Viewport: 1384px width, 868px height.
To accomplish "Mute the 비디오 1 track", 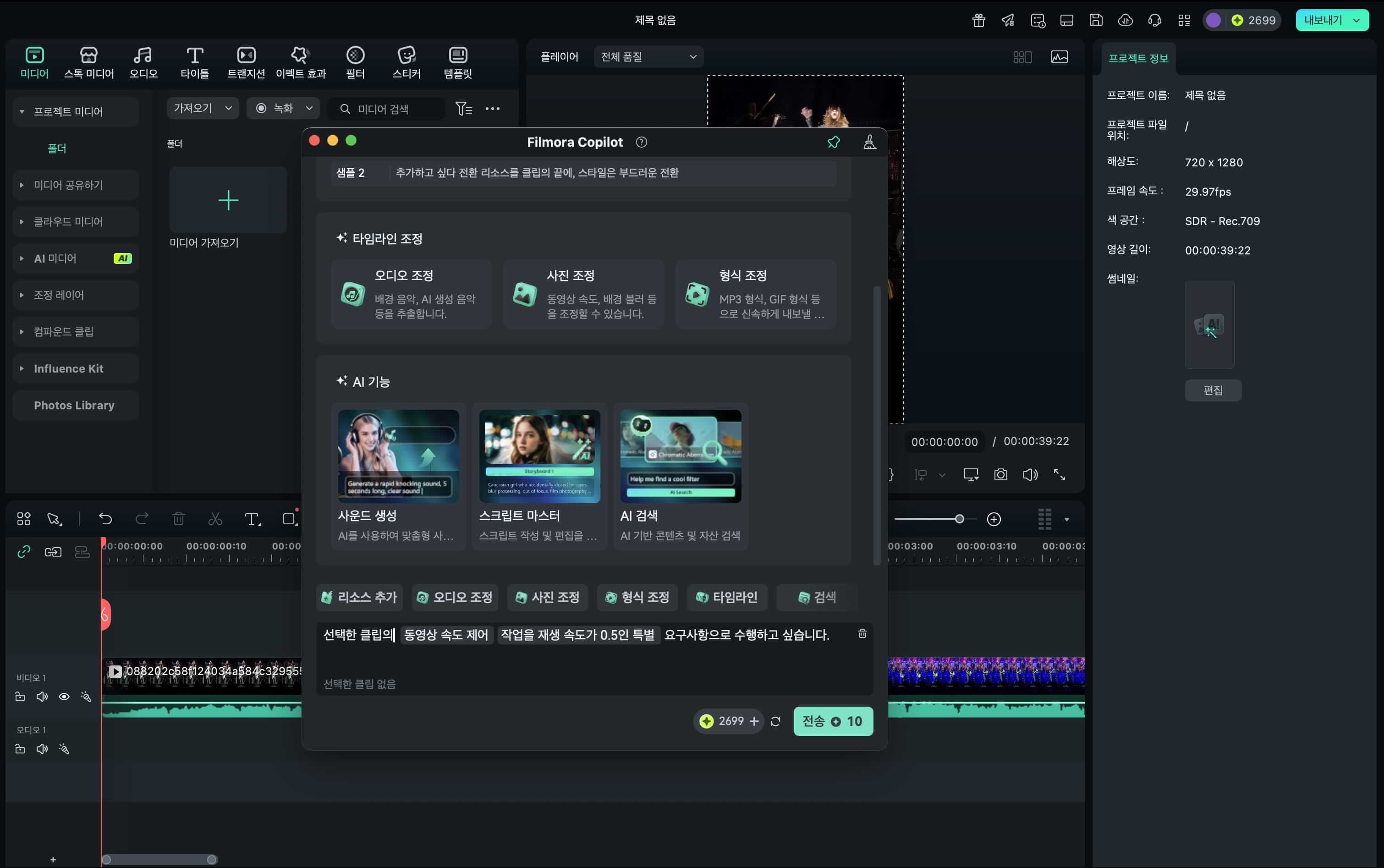I will [42, 696].
